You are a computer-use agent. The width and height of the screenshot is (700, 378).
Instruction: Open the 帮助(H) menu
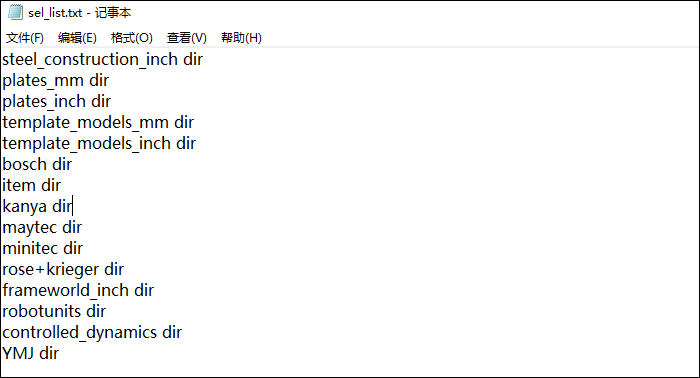pos(241,38)
